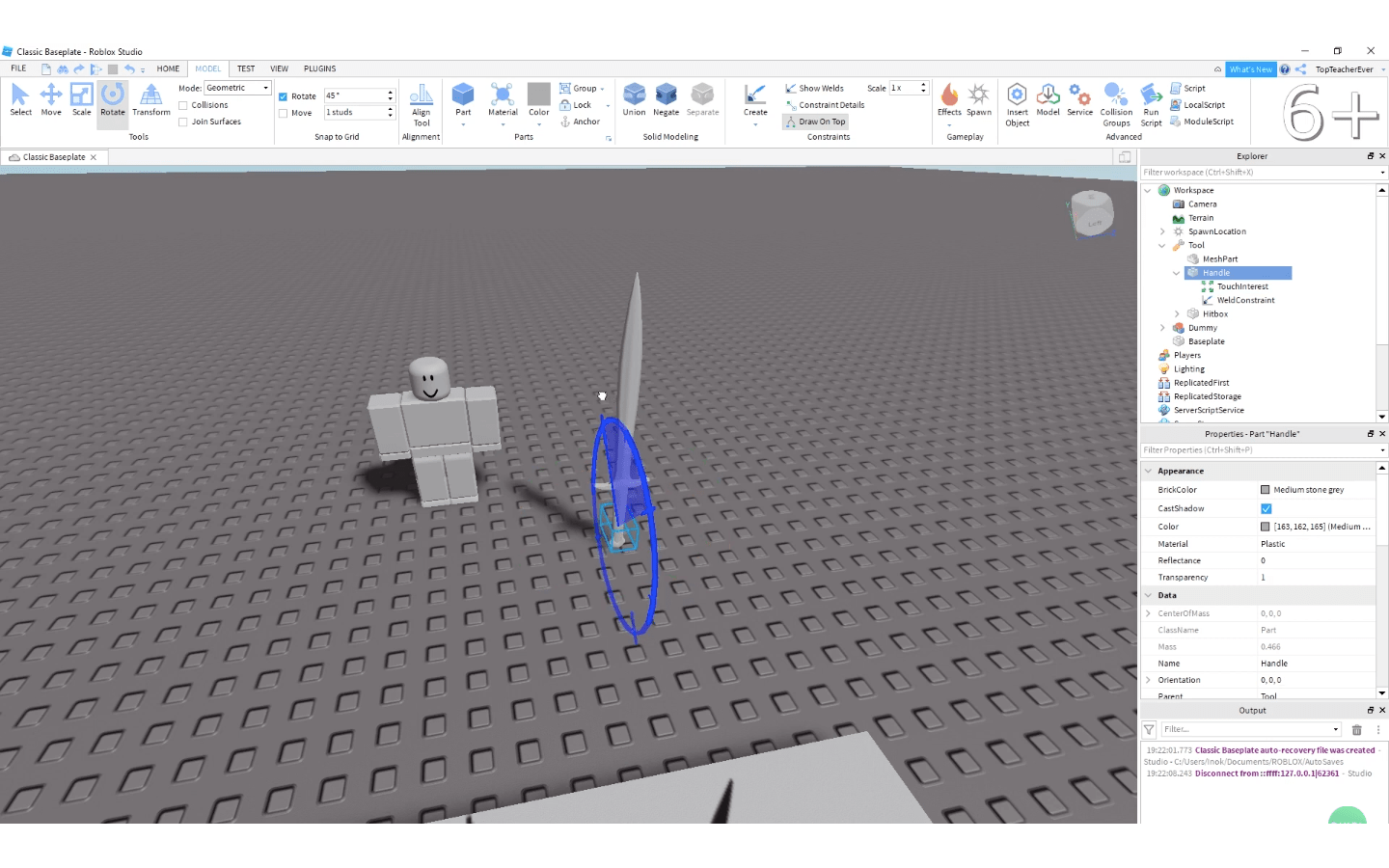This screenshot has width=1389, height=868.
Task: Open the Collision Groups editor
Action: [1116, 105]
